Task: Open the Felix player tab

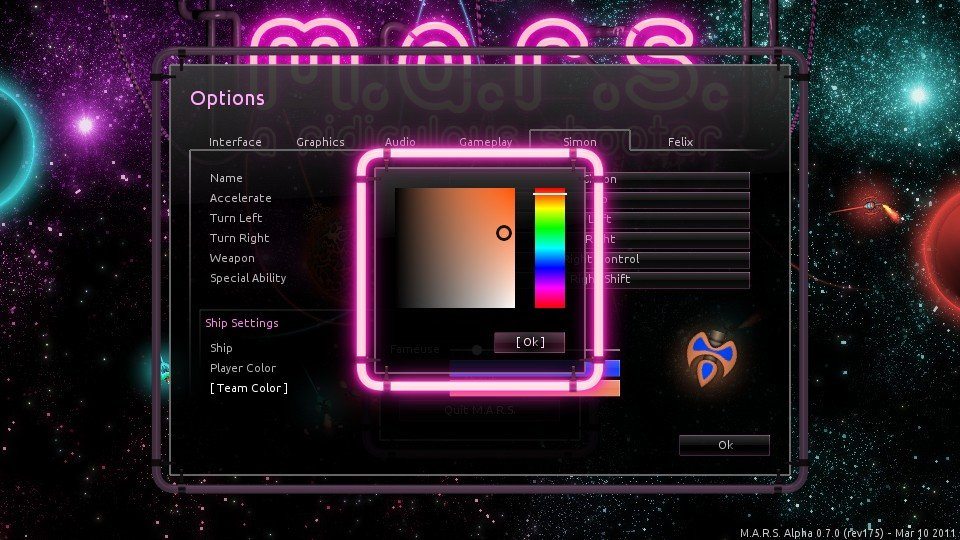Action: [680, 142]
